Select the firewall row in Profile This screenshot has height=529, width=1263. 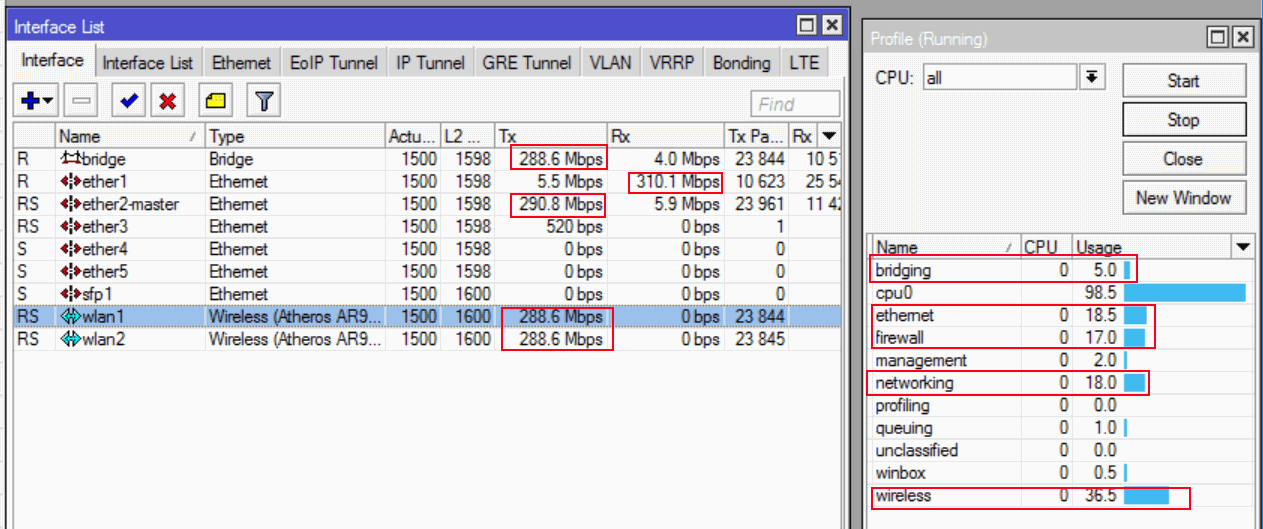(x=1062, y=337)
